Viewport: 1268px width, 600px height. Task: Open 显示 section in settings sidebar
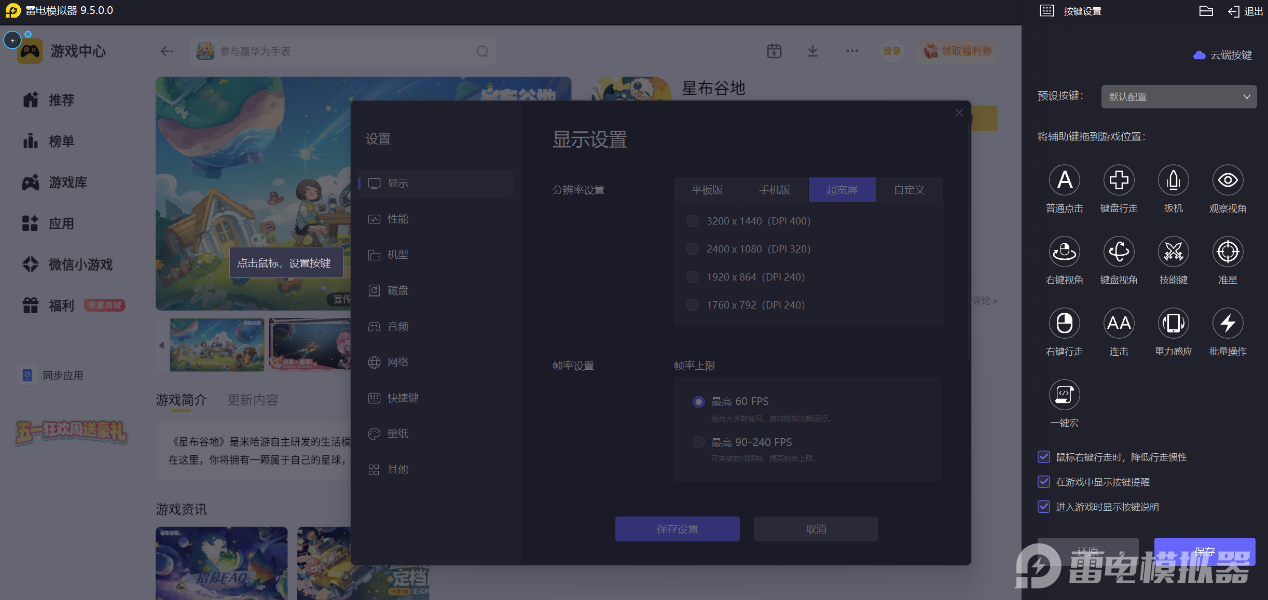tap(435, 184)
